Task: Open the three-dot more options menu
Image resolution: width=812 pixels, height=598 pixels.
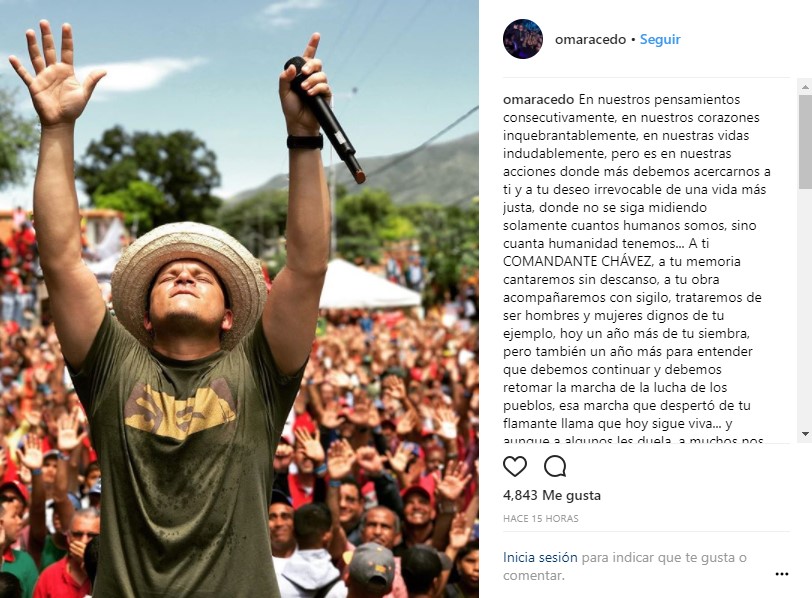Action: point(781,574)
